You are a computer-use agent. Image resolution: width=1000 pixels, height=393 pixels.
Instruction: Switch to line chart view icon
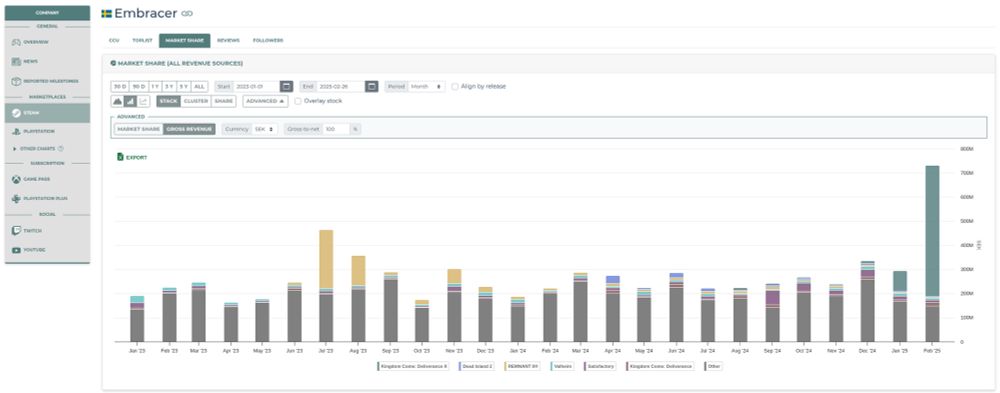click(143, 101)
